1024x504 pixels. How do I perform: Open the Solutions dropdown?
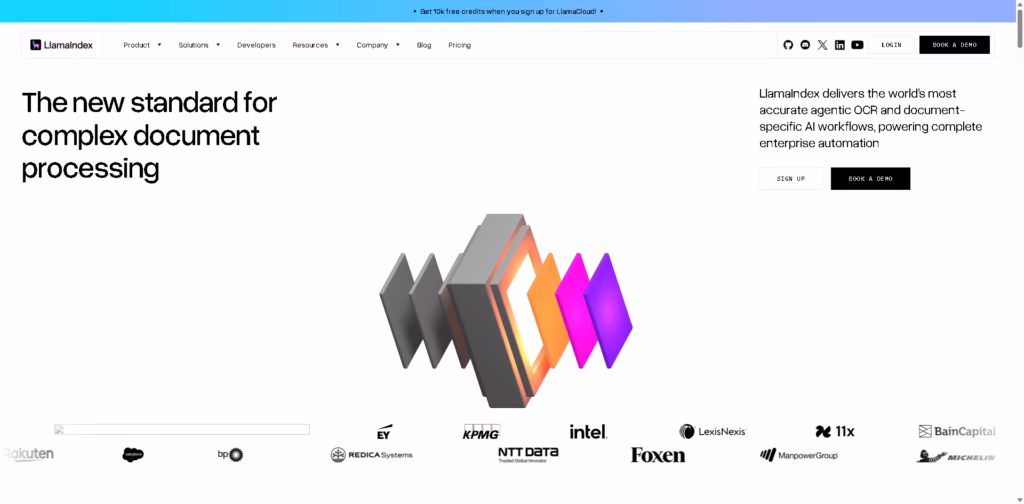tap(199, 45)
